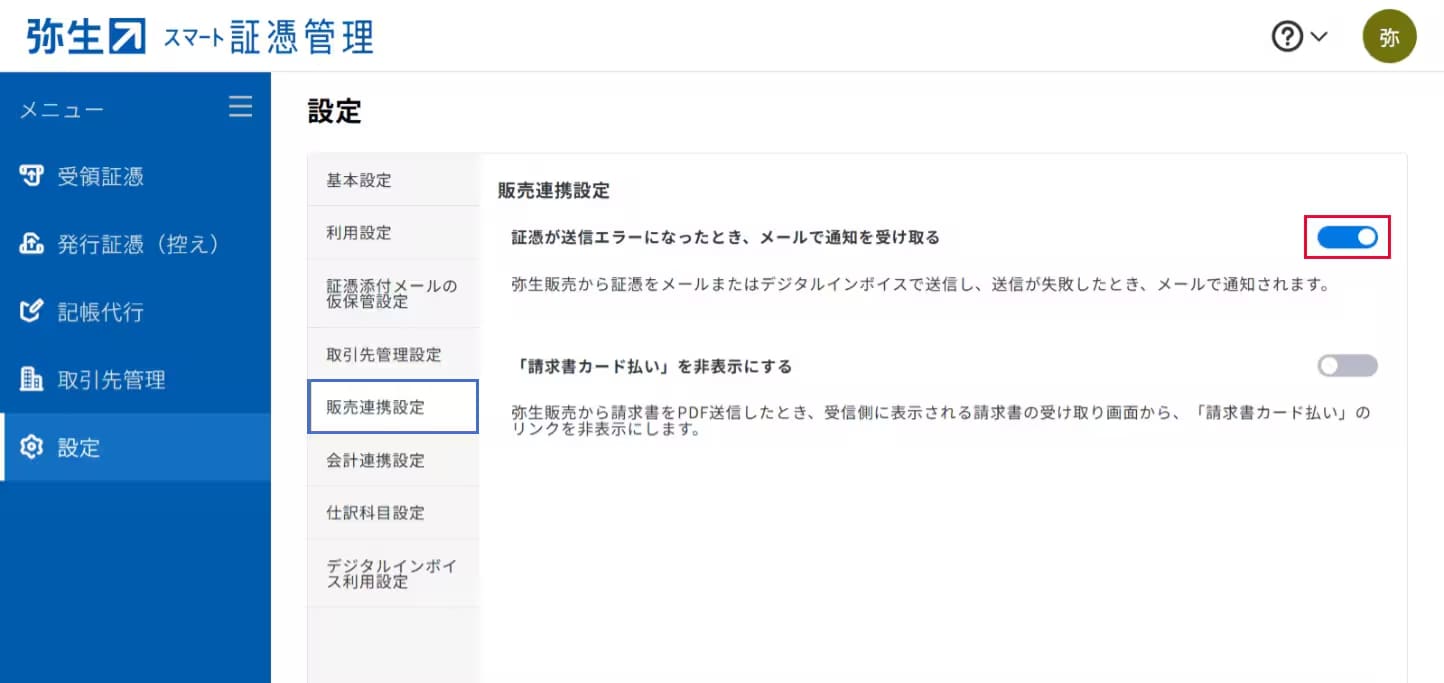Screen dimensions: 1444x683
Task: Open デジタルインボイス利用設定 tab
Action: tap(391, 574)
